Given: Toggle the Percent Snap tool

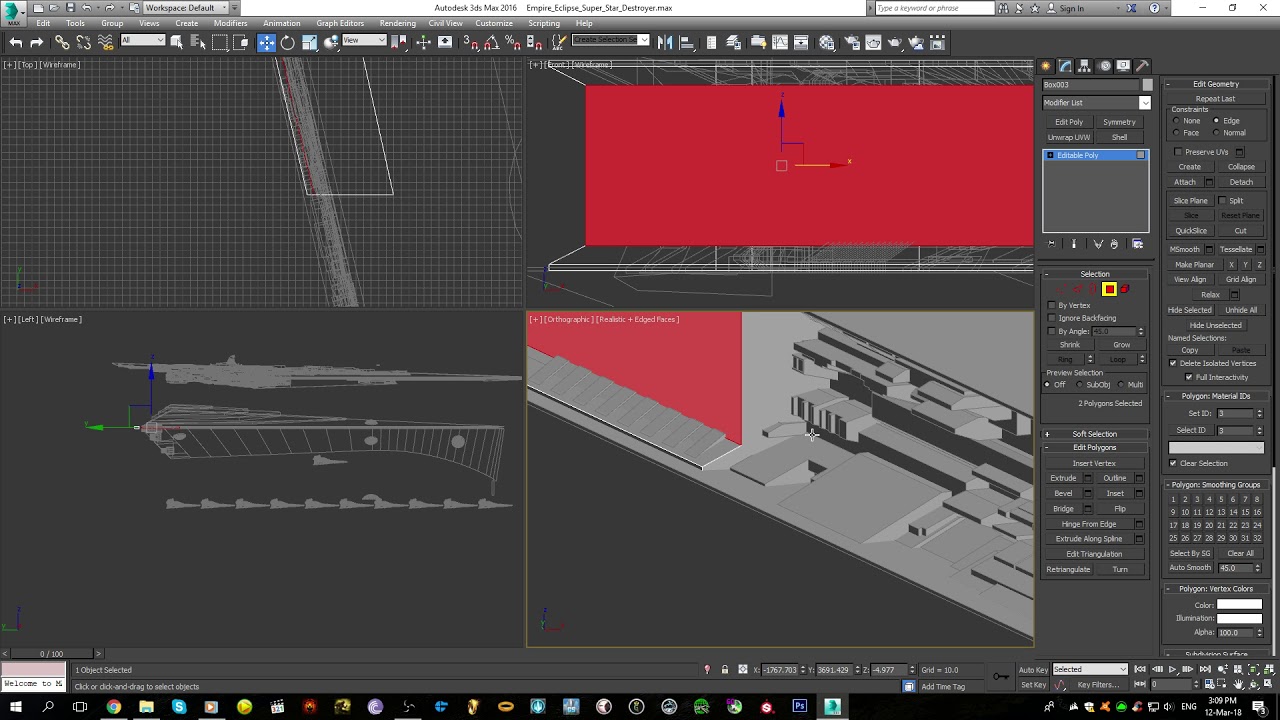Looking at the screenshot, I should click(x=513, y=42).
